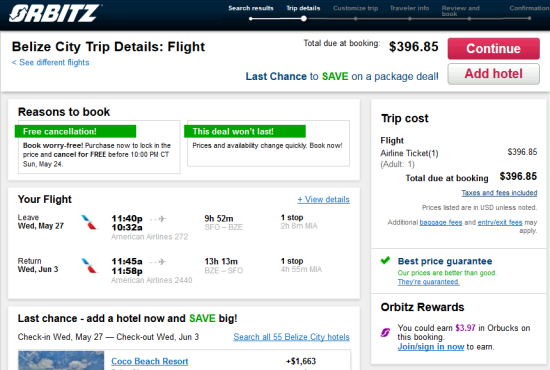
Task: Click Join/sign in now link
Action: click(x=431, y=347)
